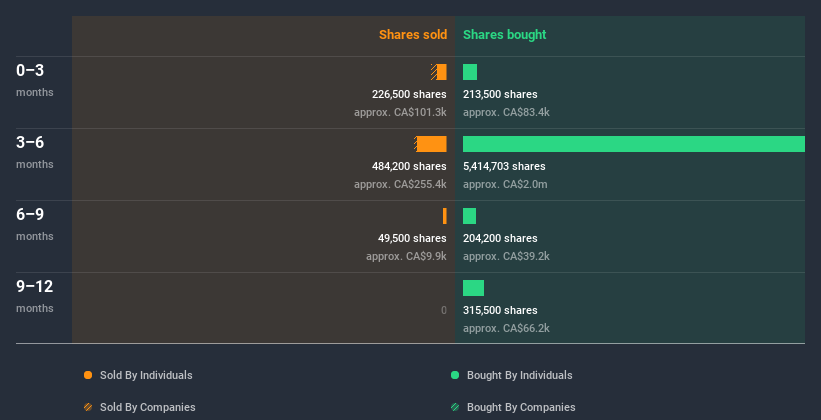Click the 6–9 months green bought bar
The height and width of the screenshot is (420, 821).
469,216
